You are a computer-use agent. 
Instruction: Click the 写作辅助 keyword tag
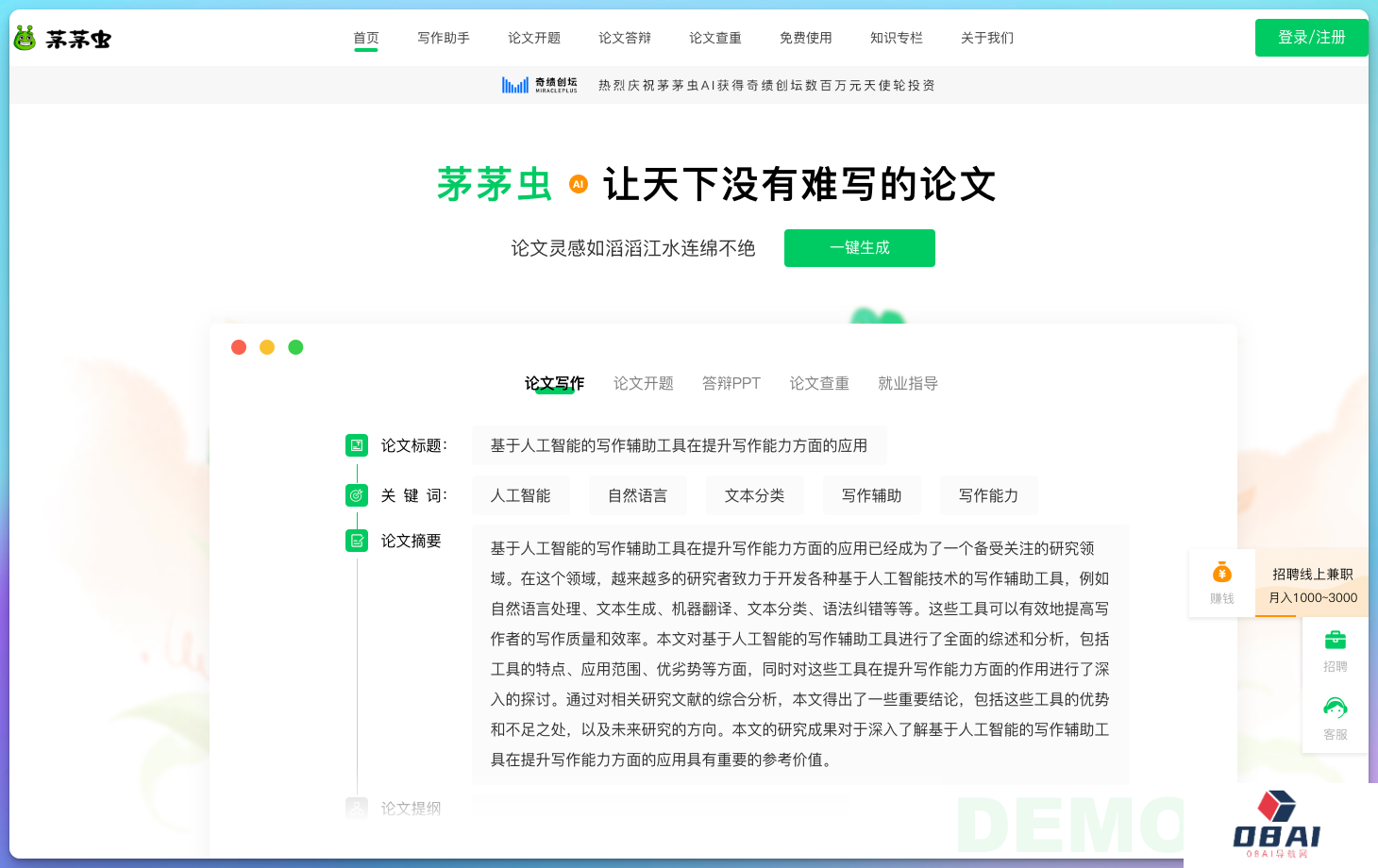[x=872, y=495]
